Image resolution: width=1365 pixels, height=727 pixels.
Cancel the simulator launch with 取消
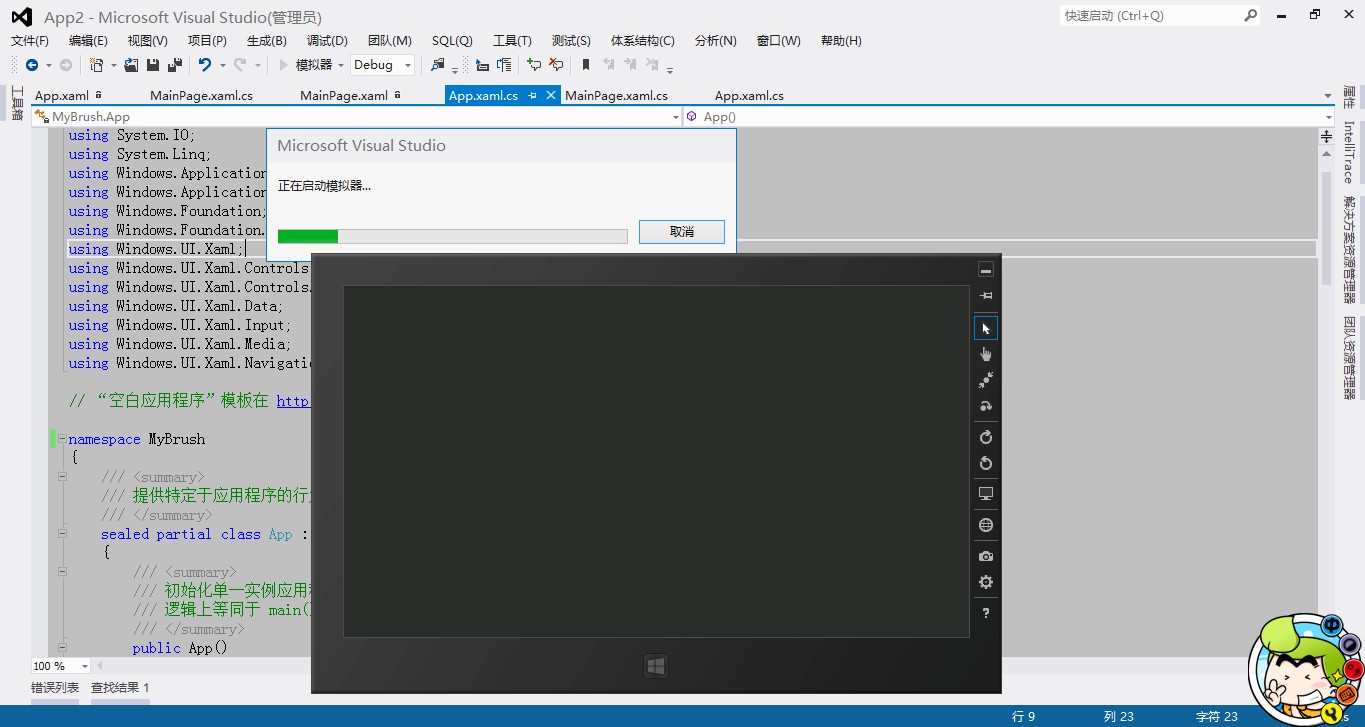pos(682,232)
